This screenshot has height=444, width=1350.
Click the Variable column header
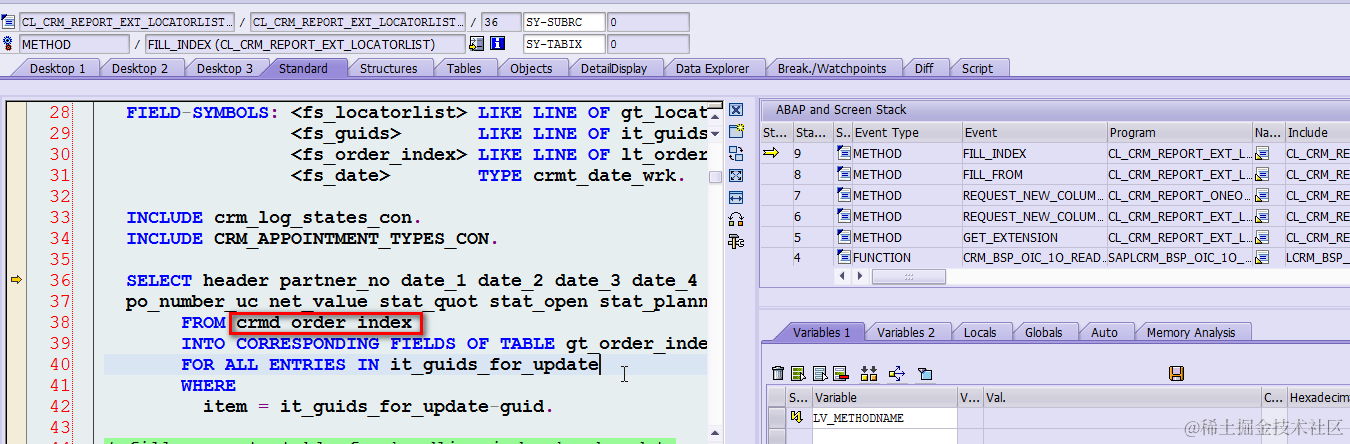point(884,397)
